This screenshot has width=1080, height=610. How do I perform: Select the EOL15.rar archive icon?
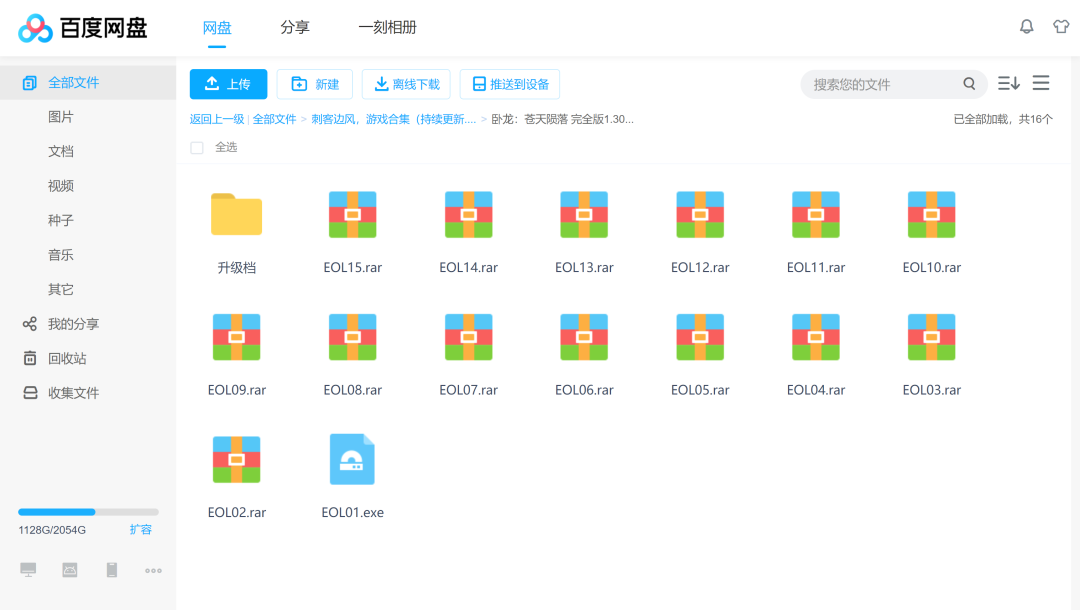(x=353, y=214)
